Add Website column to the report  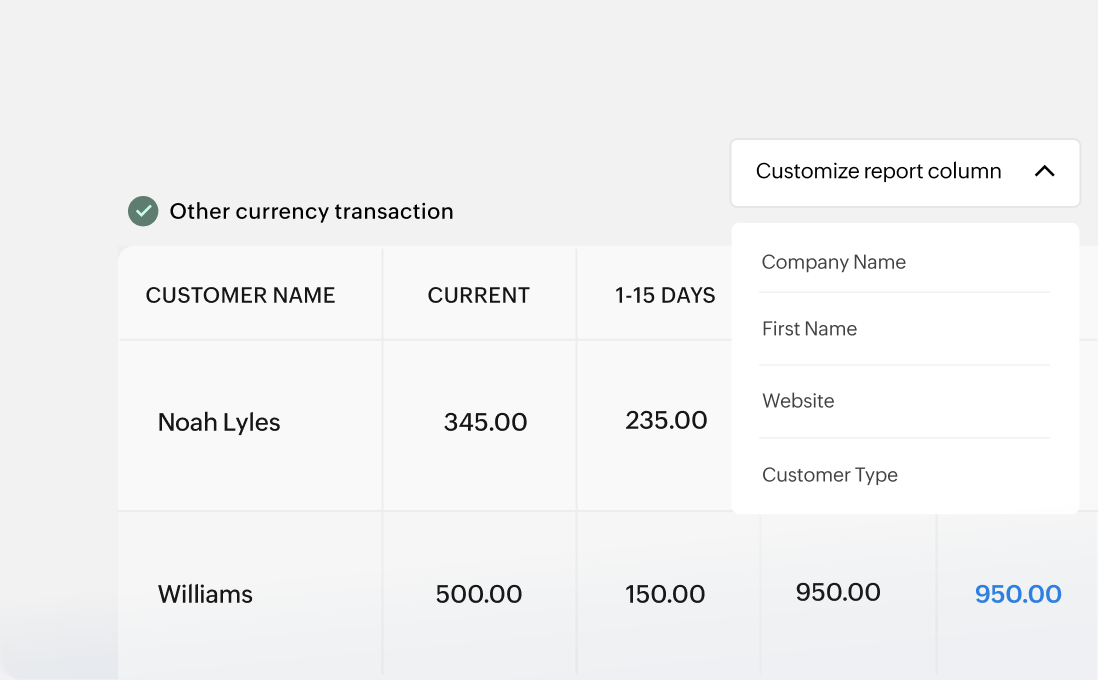click(x=798, y=400)
